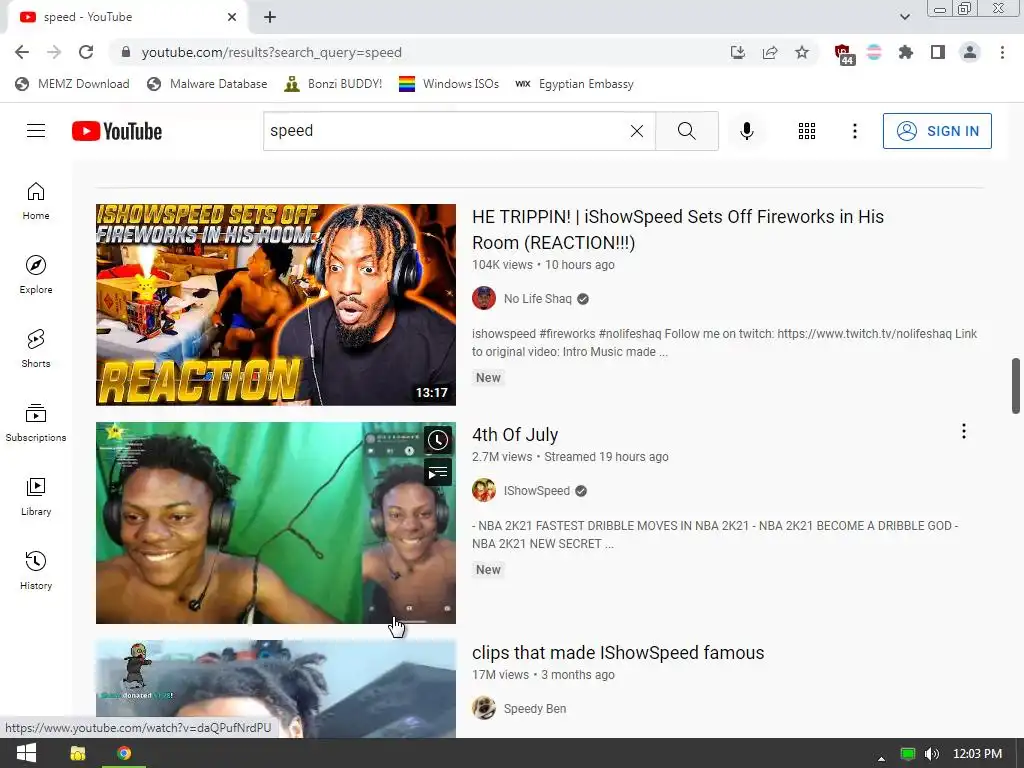1024x768 pixels.
Task: Clear the search query with X
Action: coord(637,131)
